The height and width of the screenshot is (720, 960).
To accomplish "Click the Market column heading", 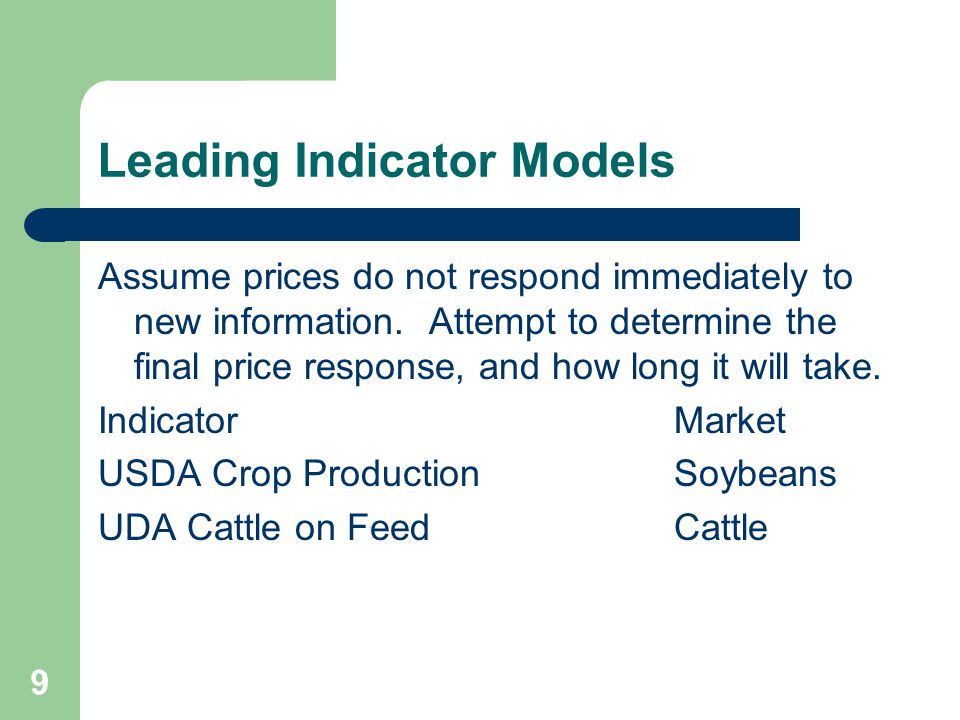I will pyautogui.click(x=730, y=421).
